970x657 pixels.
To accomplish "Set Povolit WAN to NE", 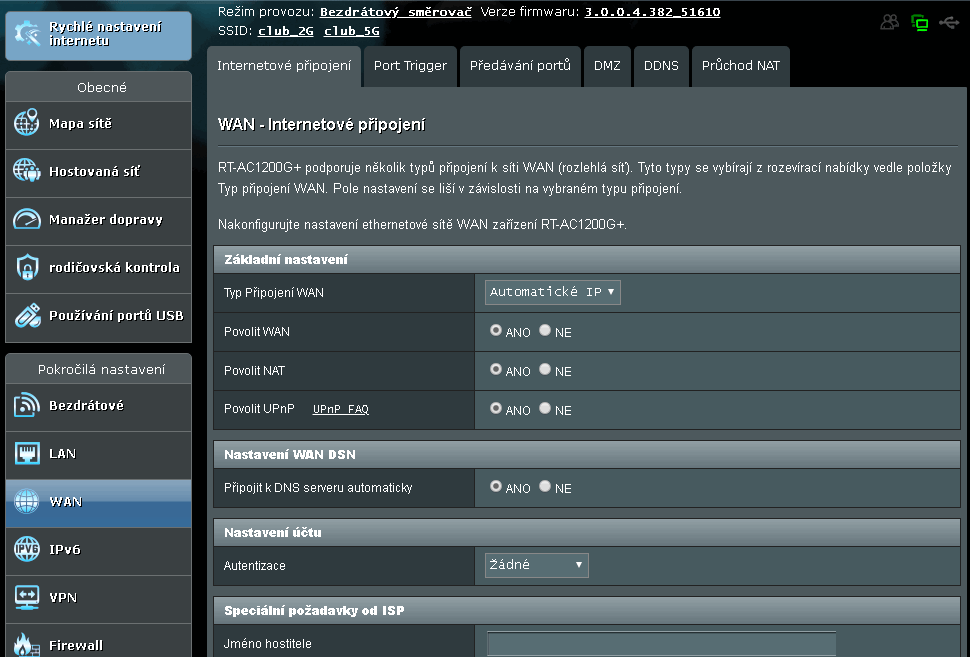I will coord(545,331).
